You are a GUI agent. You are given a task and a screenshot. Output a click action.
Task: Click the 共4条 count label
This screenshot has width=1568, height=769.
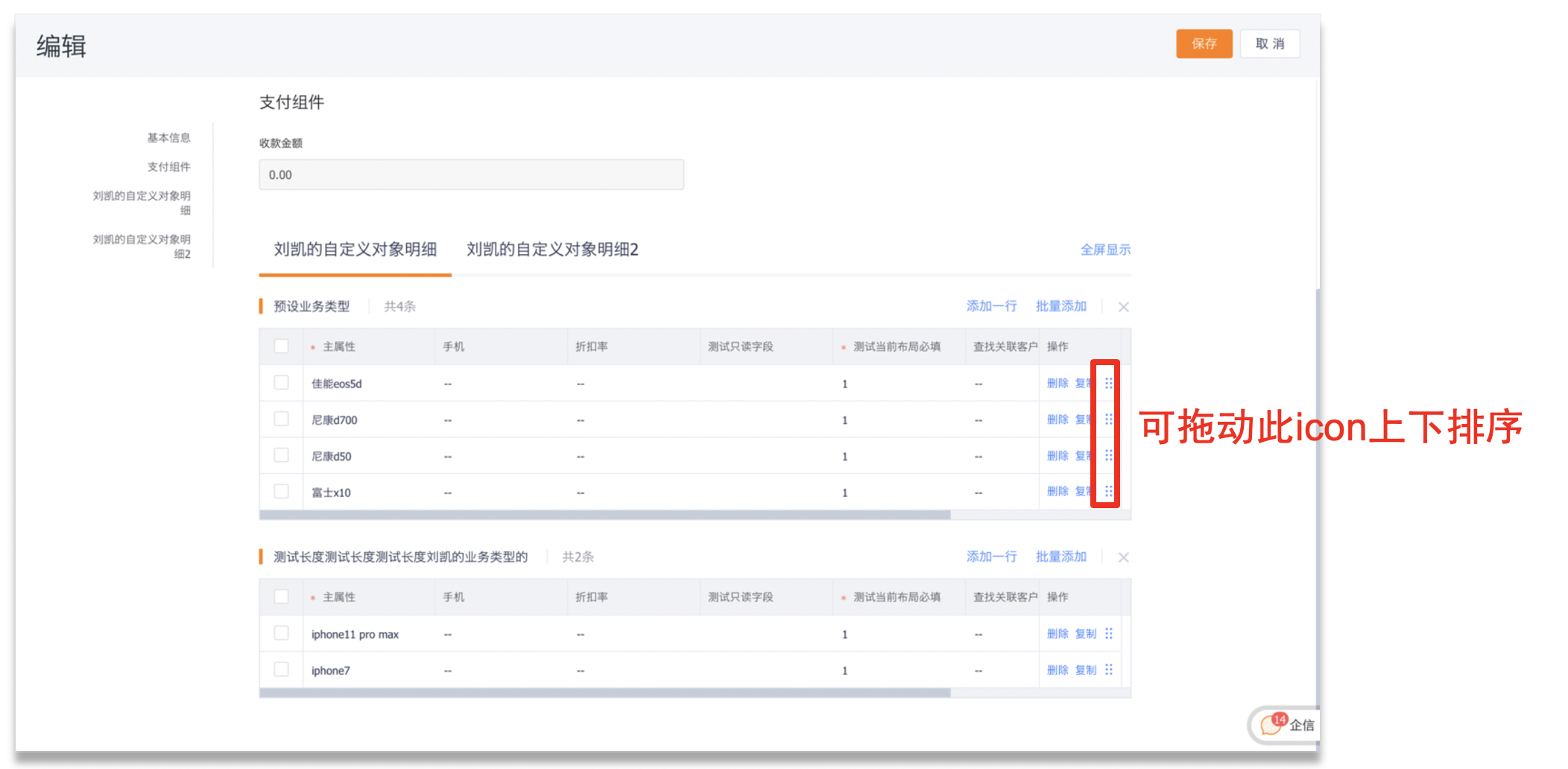(400, 306)
